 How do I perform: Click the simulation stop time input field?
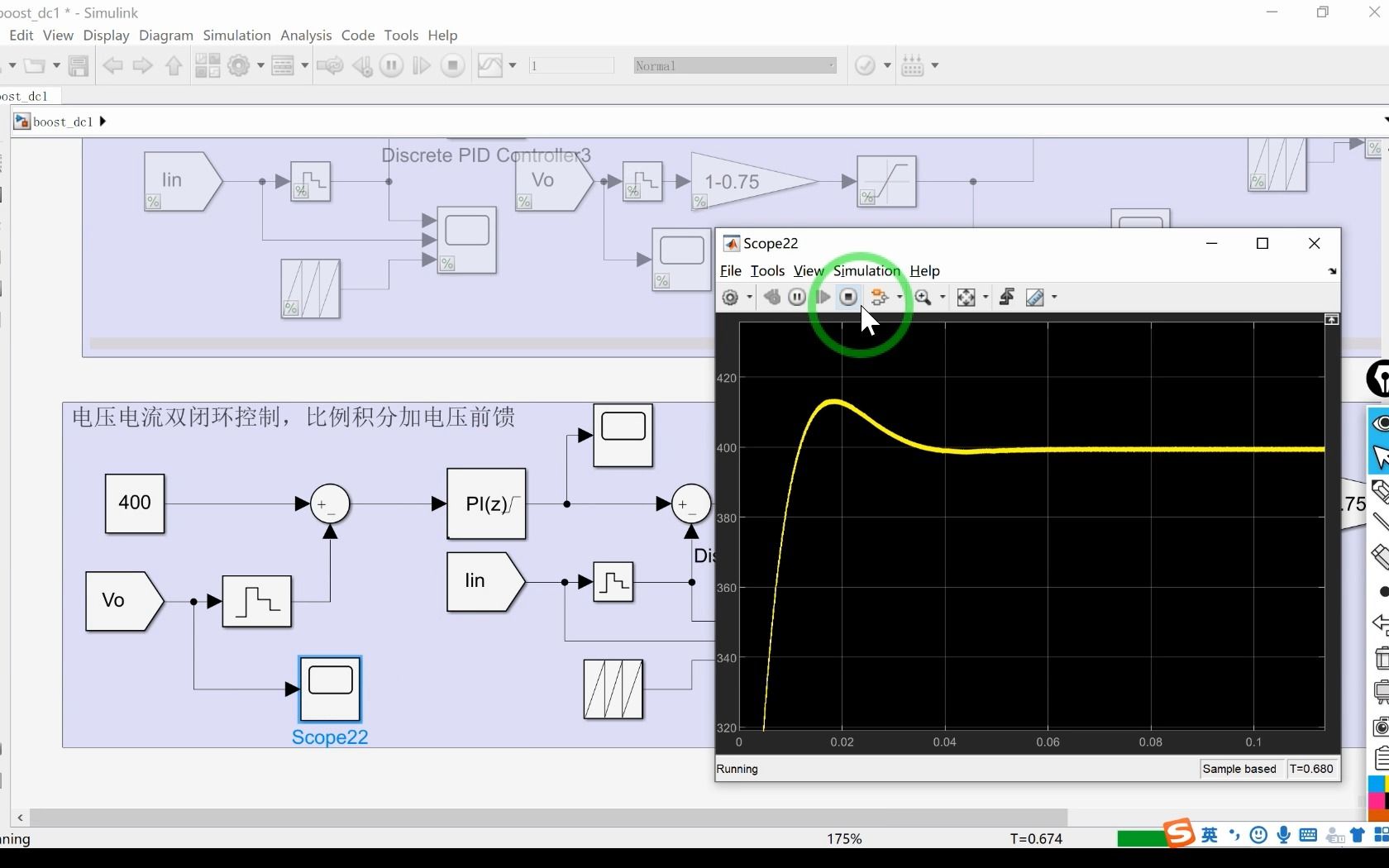pos(570,66)
